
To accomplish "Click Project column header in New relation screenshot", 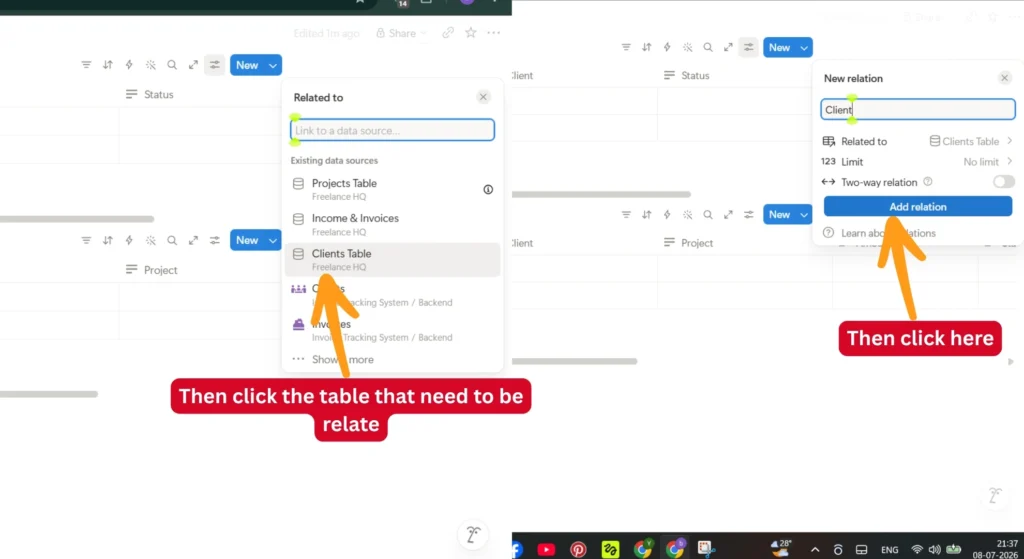I will coord(688,242).
